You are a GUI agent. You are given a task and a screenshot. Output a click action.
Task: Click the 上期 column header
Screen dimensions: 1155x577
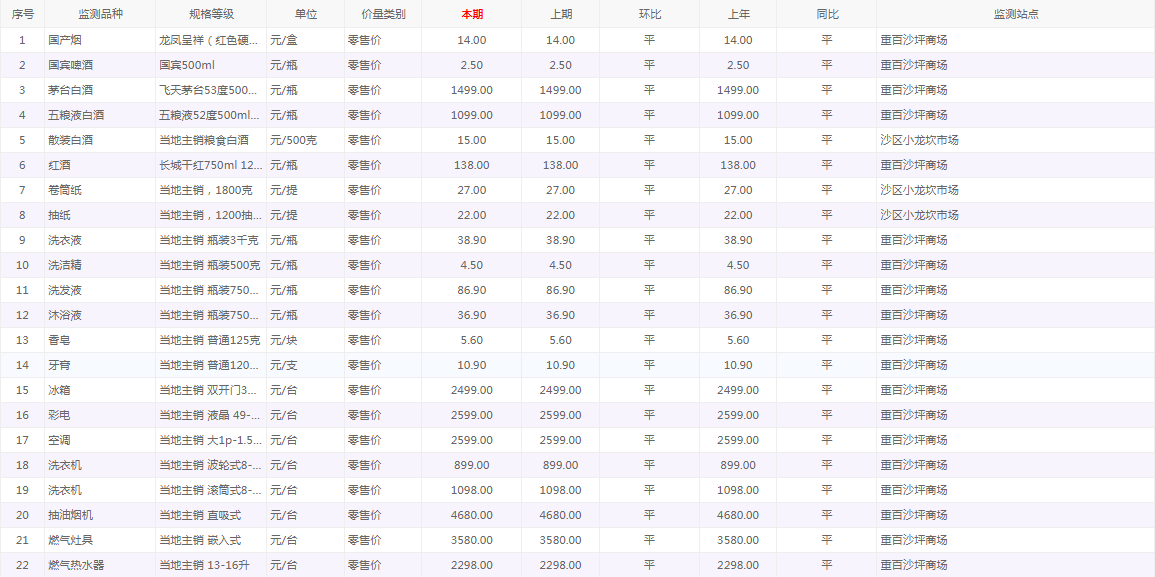click(x=561, y=14)
